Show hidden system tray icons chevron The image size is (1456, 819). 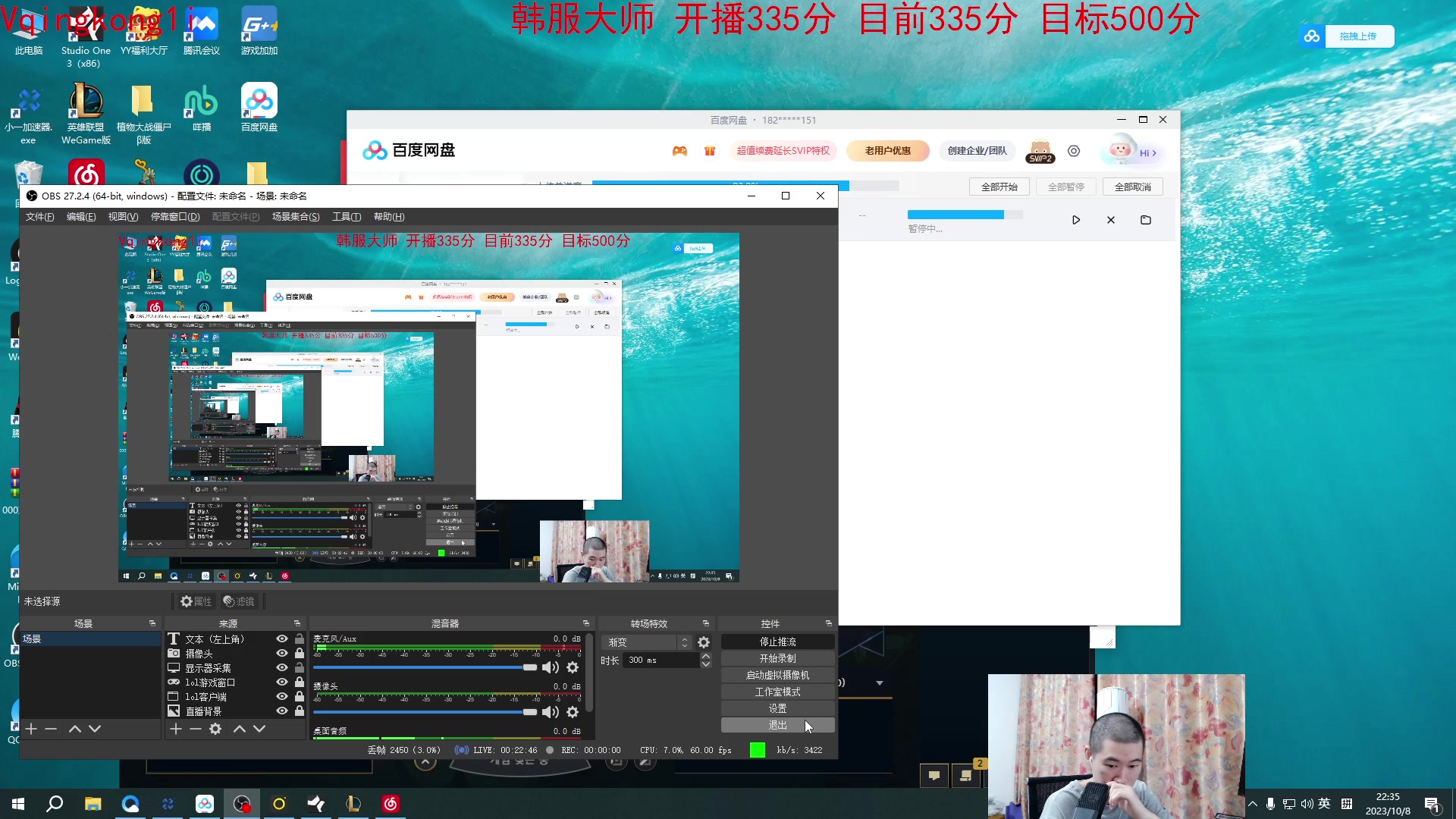point(1253,804)
